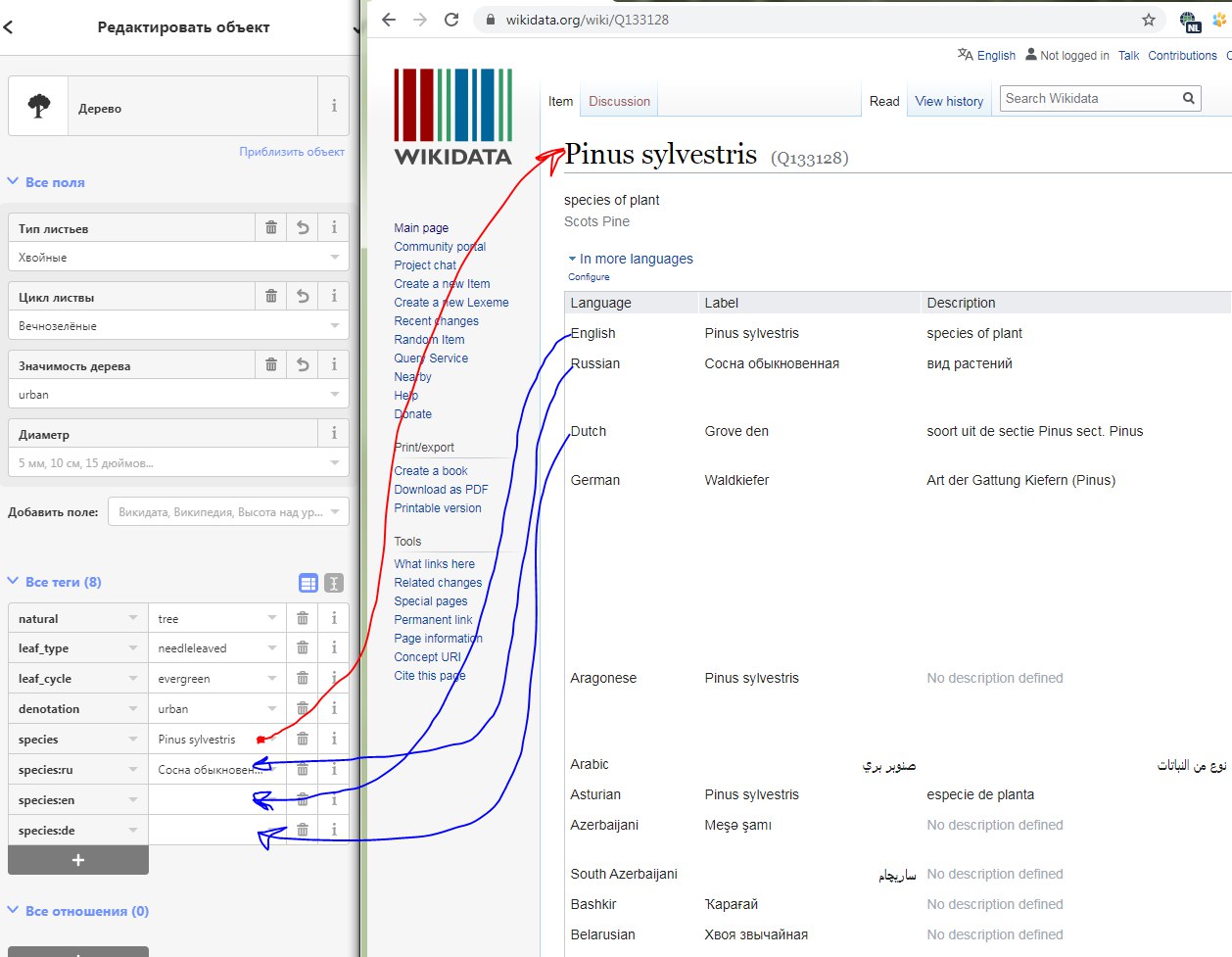Open the Query Service link
This screenshot has height=957, width=1232.
point(431,359)
